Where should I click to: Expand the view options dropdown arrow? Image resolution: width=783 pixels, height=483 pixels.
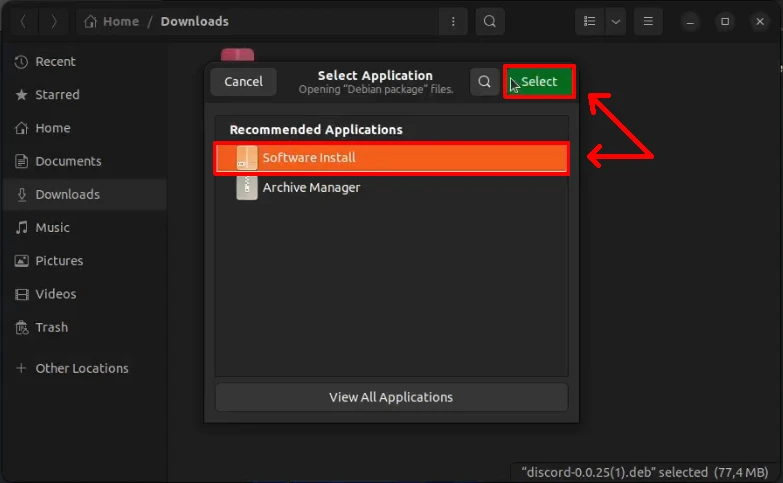(x=616, y=21)
